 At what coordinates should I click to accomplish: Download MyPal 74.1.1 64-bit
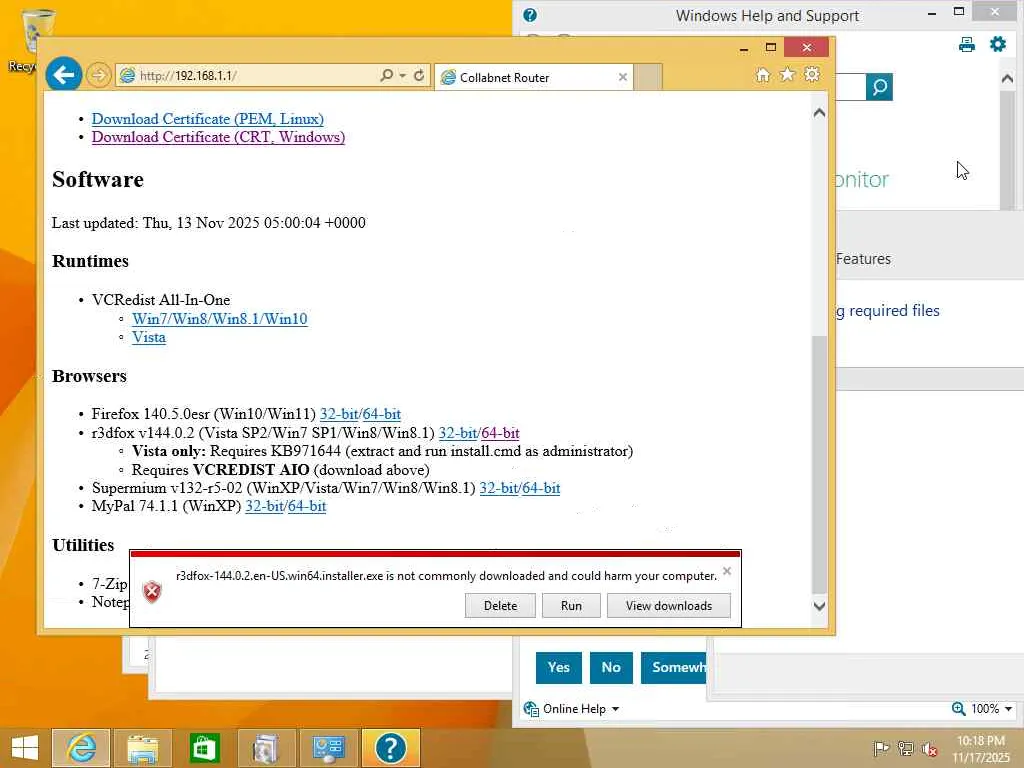point(307,506)
